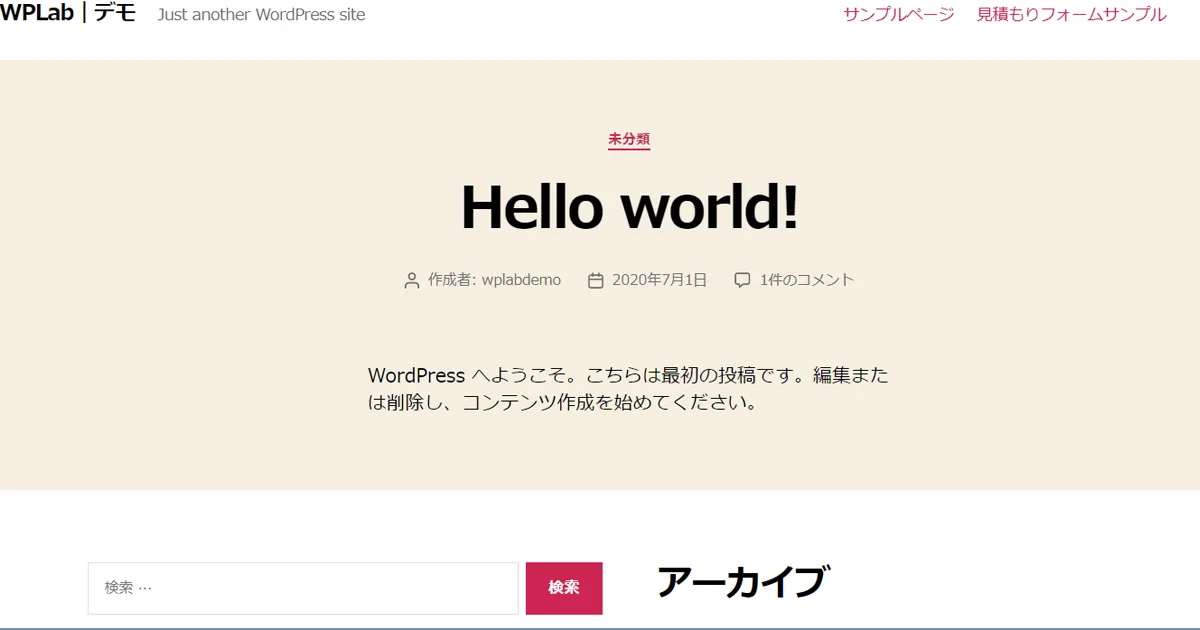The width and height of the screenshot is (1200, 630).
Task: Open the post dated 2020年7月1日
Action: point(659,280)
